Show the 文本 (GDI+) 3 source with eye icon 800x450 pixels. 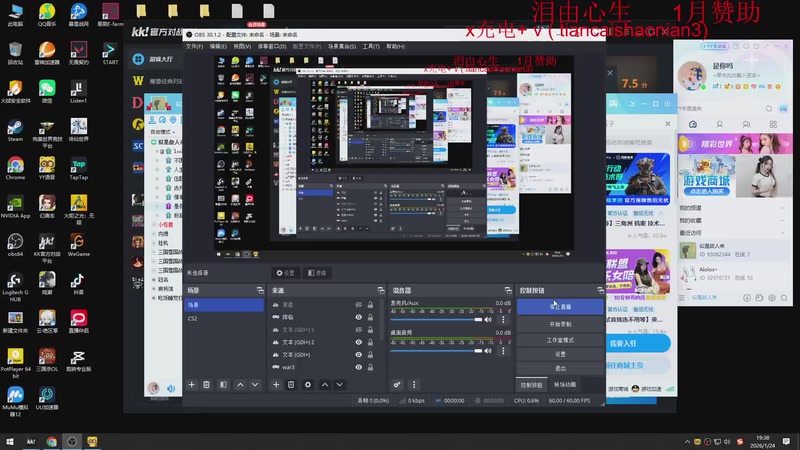click(359, 330)
